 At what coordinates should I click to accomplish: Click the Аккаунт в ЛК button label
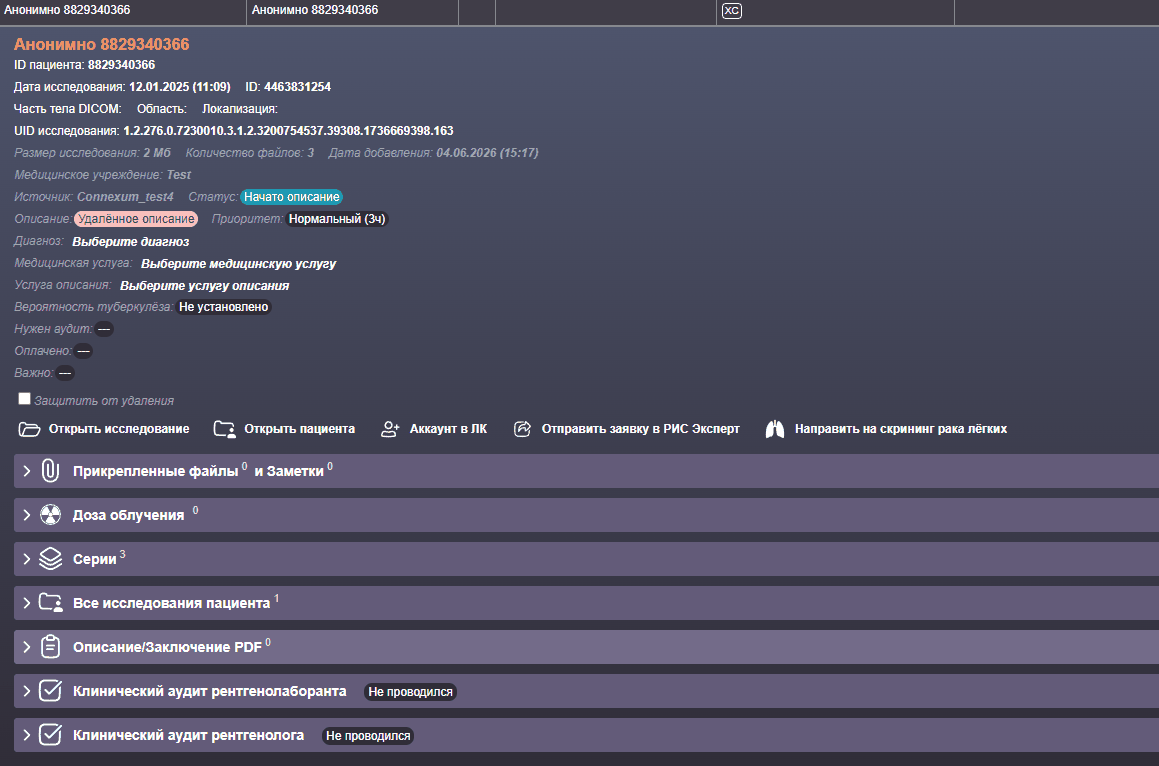point(449,429)
